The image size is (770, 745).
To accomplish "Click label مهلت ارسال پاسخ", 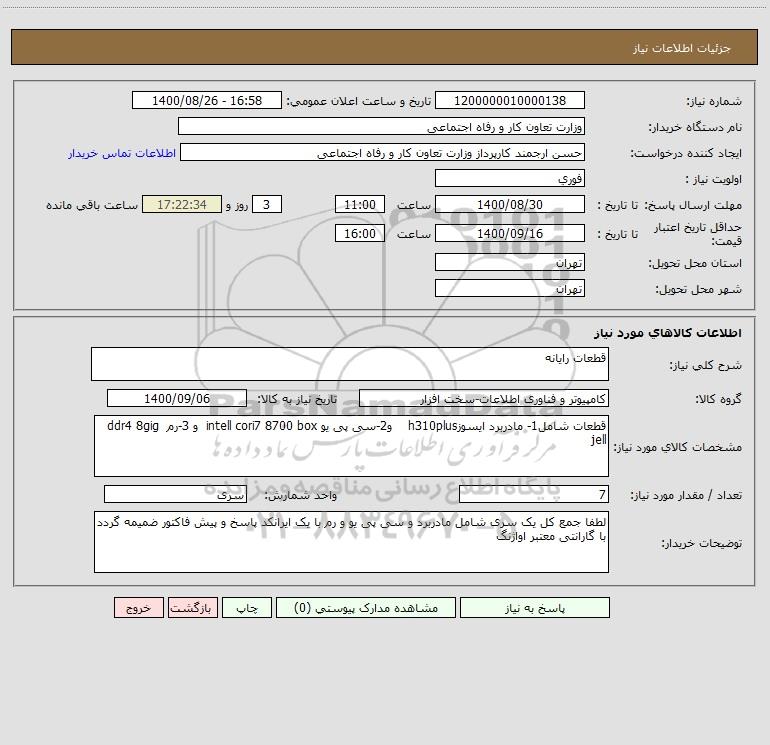I will (x=693, y=205).
